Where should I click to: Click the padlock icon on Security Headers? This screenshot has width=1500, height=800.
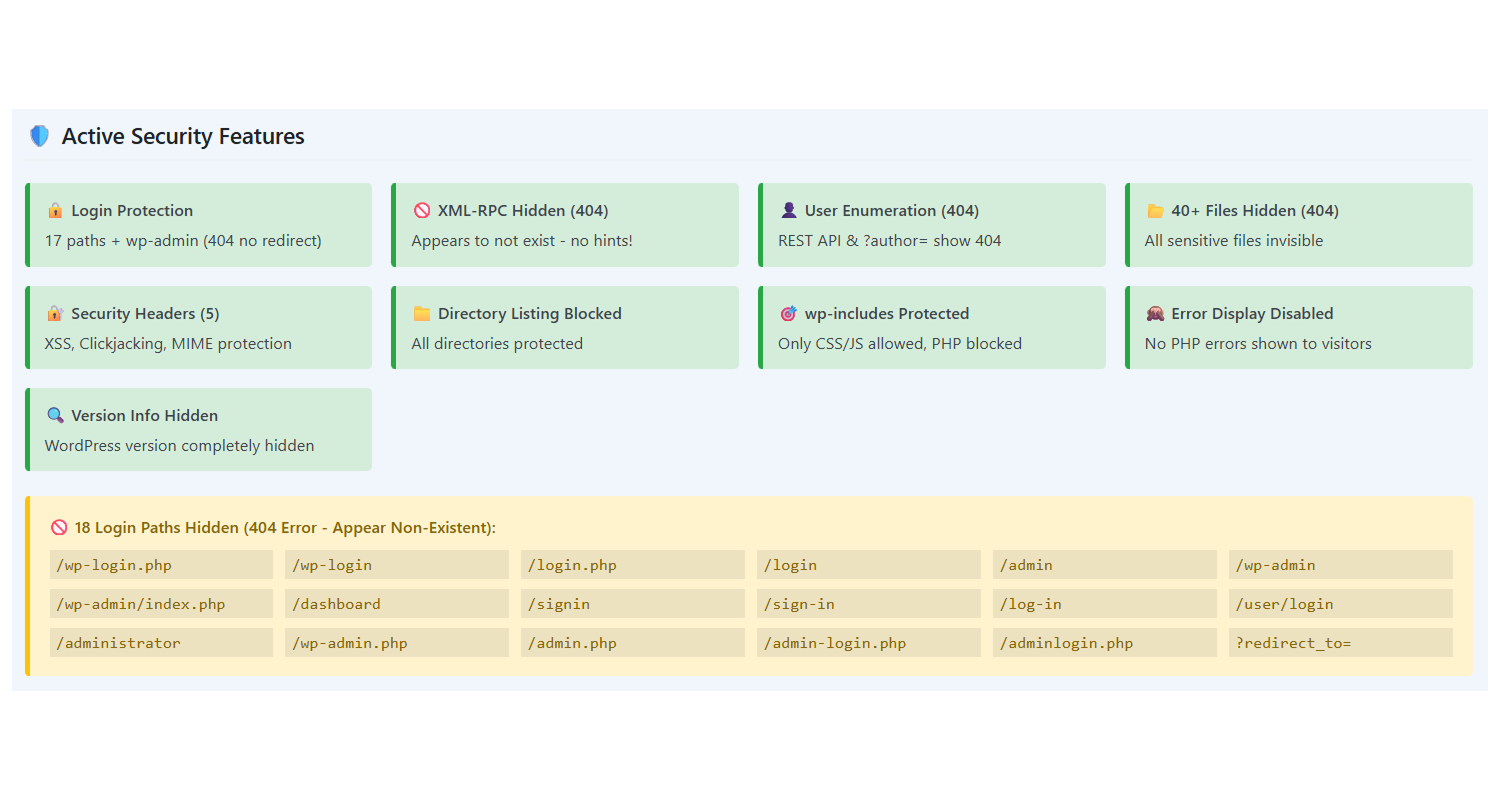click(55, 314)
